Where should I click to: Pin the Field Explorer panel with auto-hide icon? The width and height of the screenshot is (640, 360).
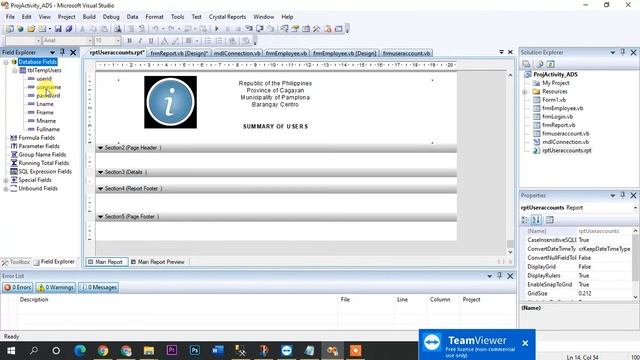click(x=62, y=52)
